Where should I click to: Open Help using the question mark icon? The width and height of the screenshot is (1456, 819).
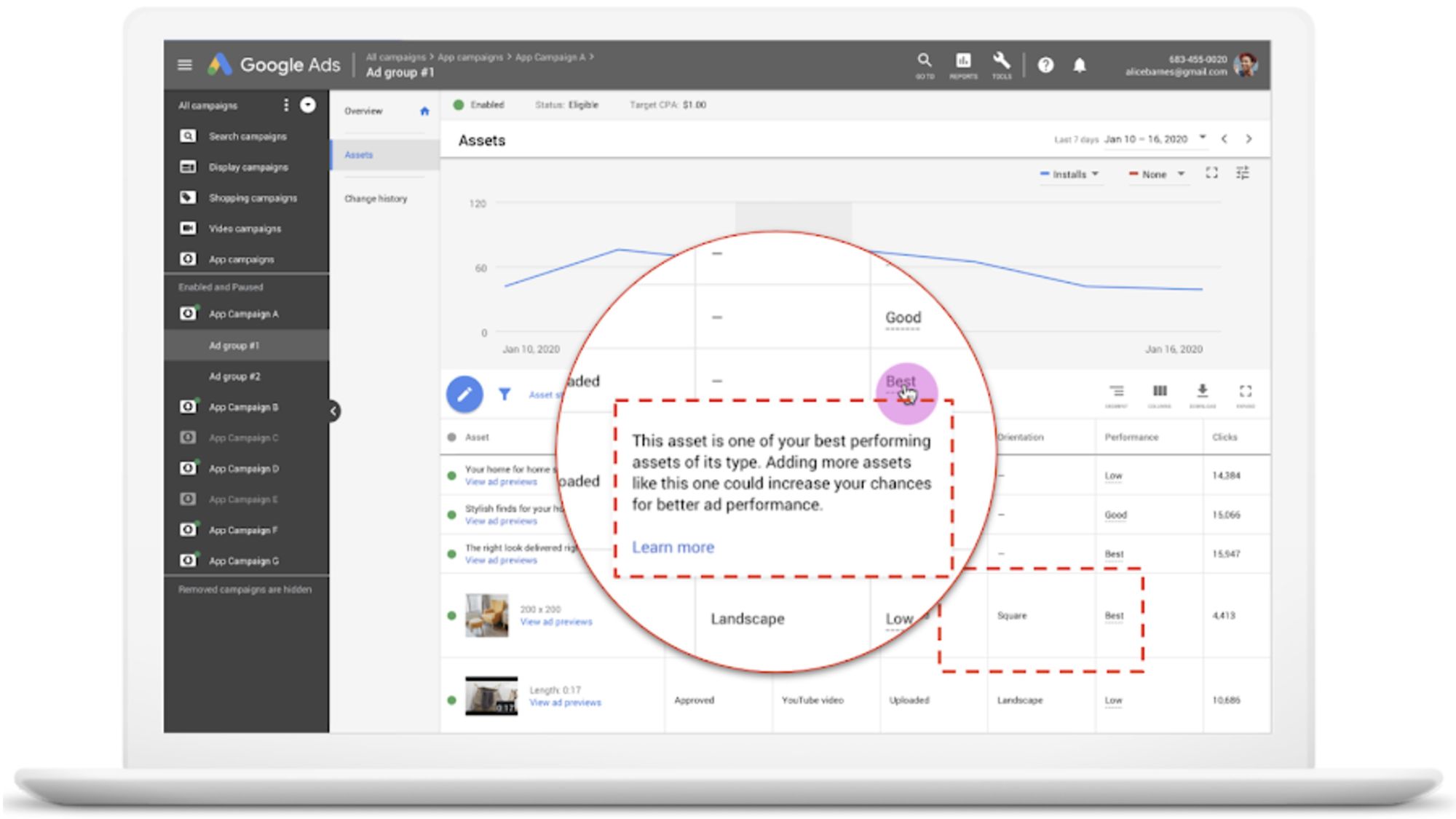[x=1046, y=66]
